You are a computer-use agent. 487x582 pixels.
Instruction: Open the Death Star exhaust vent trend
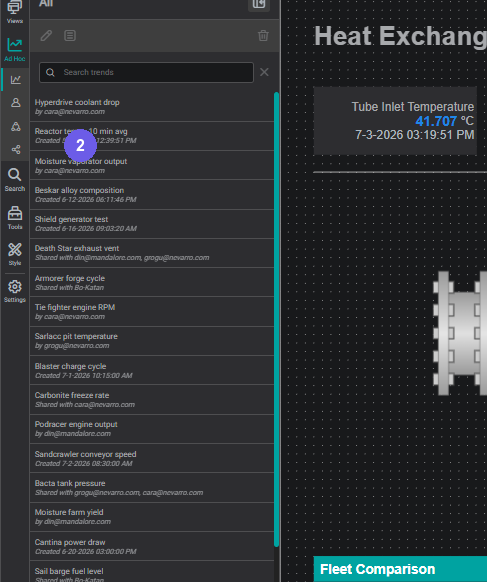pos(152,253)
